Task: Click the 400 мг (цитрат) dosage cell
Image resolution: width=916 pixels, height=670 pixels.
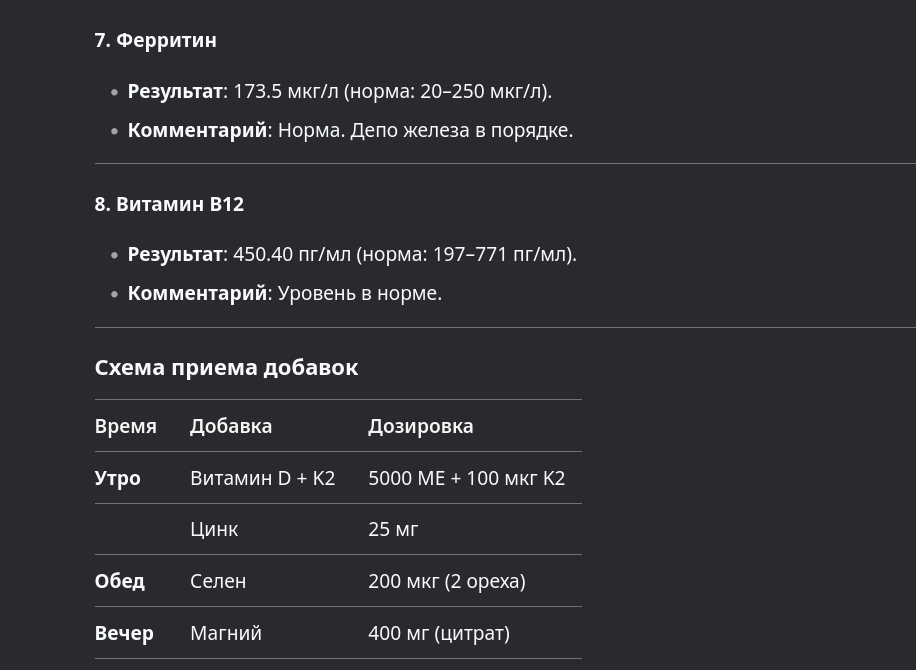Action: point(439,633)
